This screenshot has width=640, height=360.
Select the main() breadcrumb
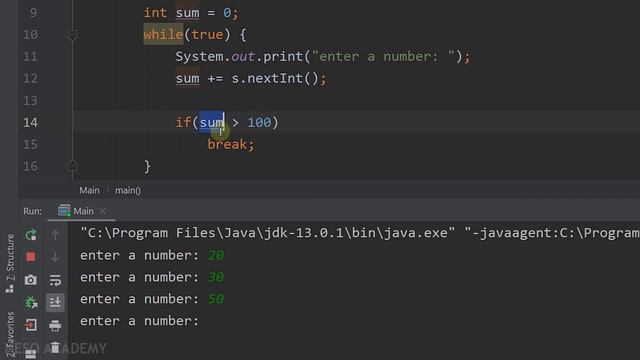pos(128,190)
